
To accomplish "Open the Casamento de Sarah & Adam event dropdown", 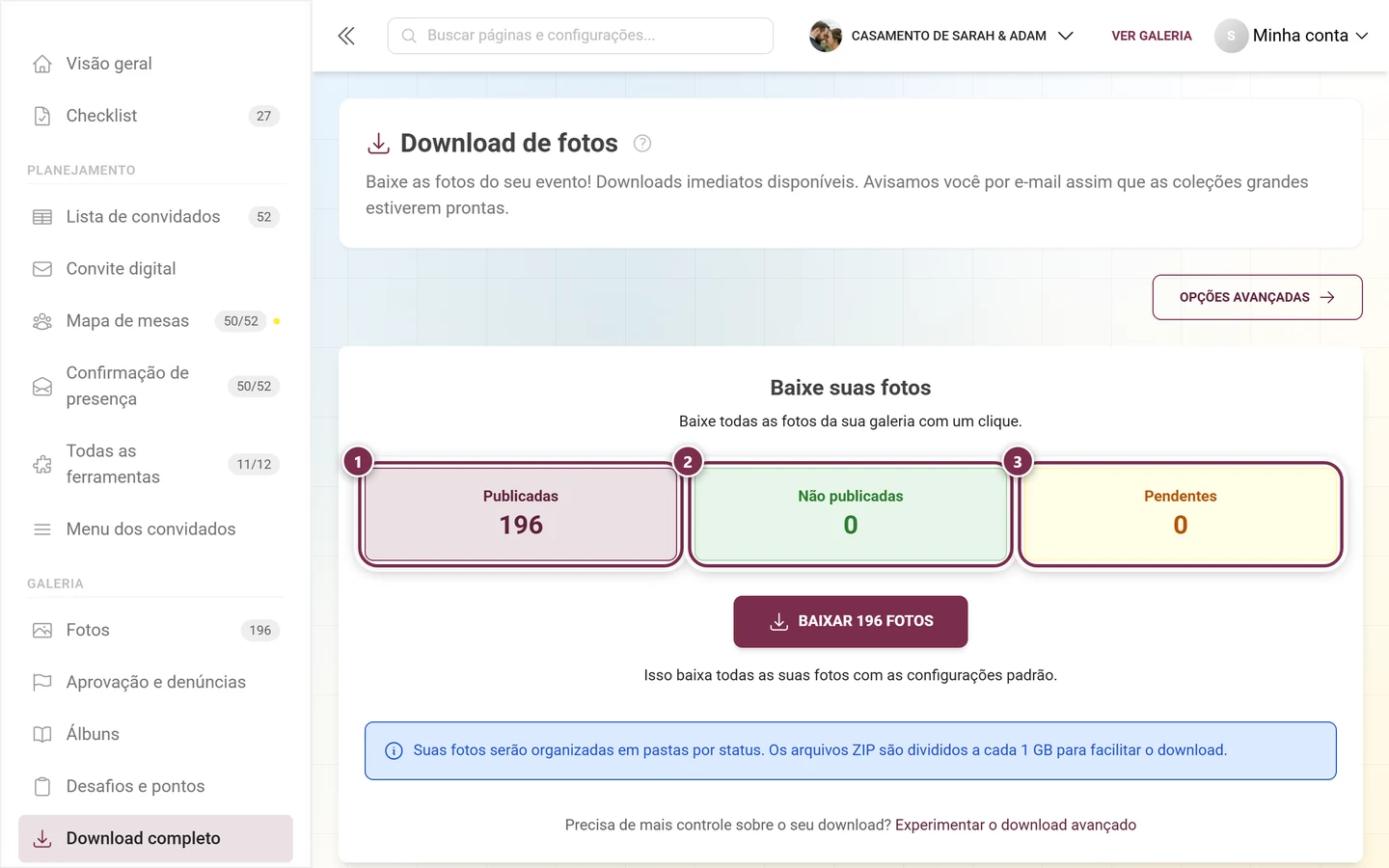I will coord(941,36).
